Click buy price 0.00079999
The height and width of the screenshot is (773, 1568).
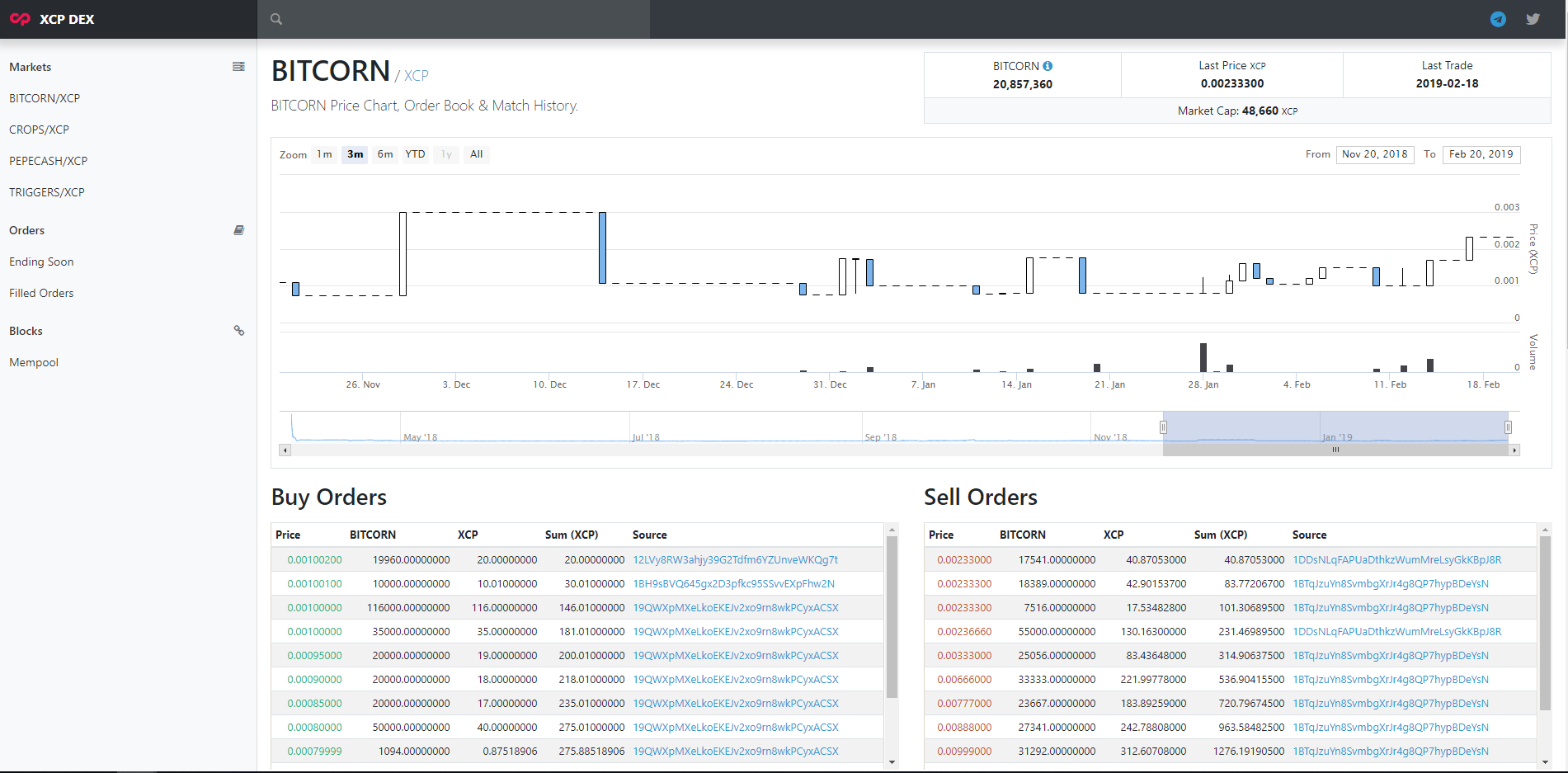(x=314, y=751)
